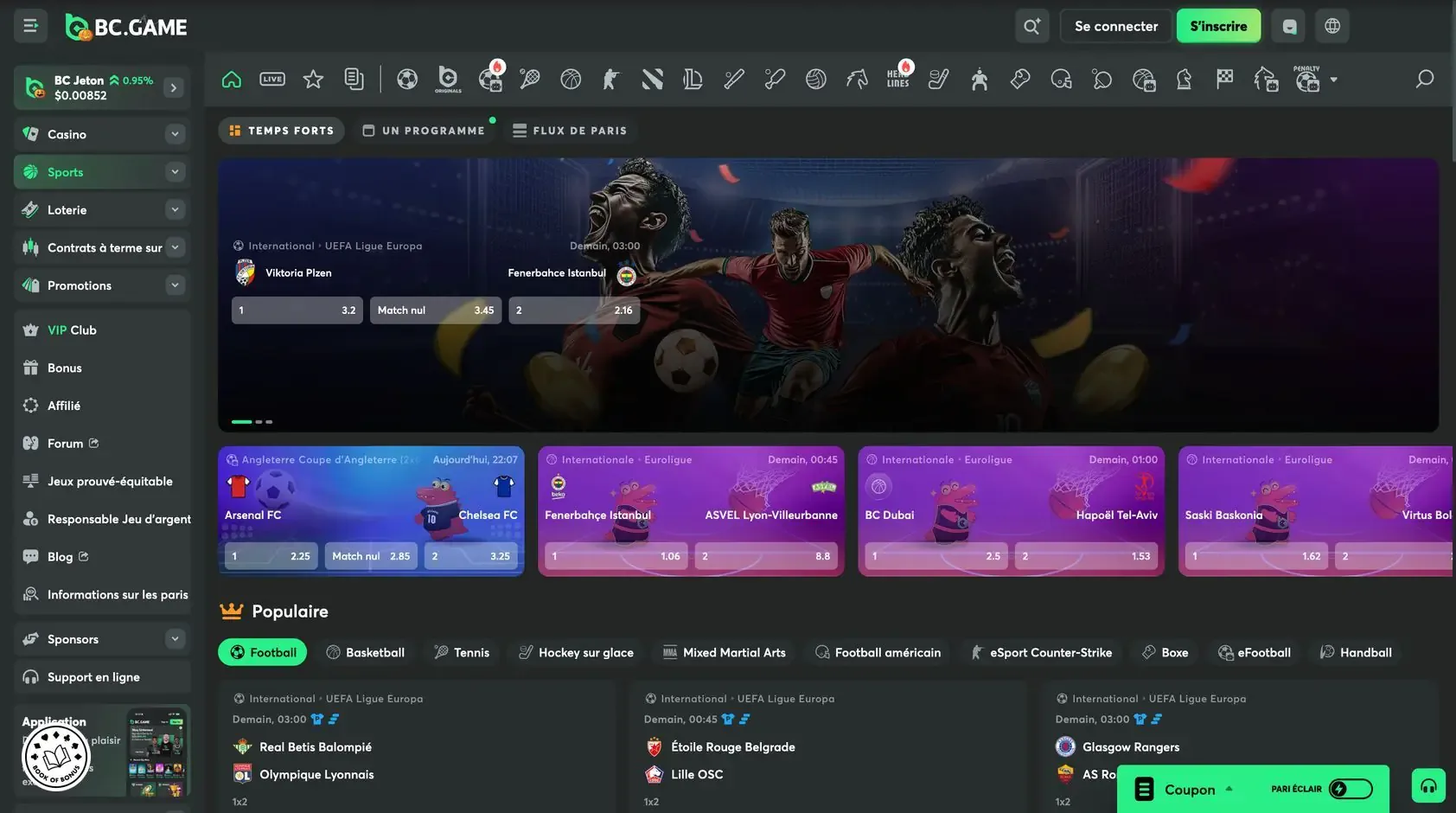Select the Penalty shootout icon
1456x813 pixels.
[1307, 79]
